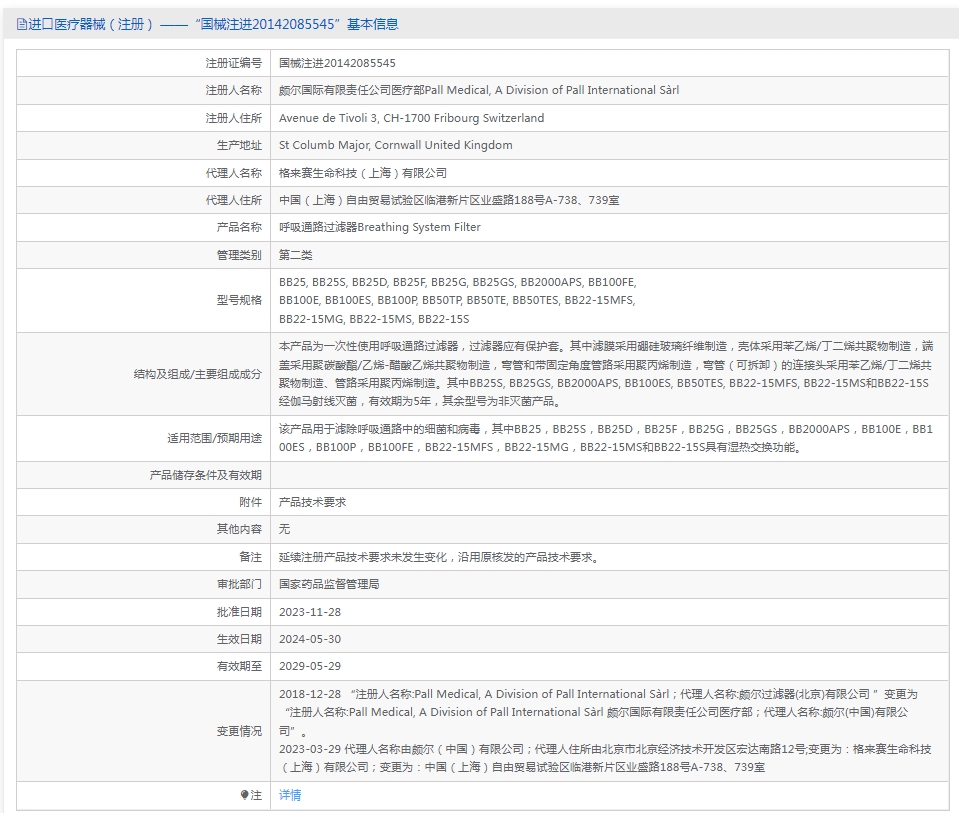Click structure description starting 本产品为一次性使用

point(606,374)
